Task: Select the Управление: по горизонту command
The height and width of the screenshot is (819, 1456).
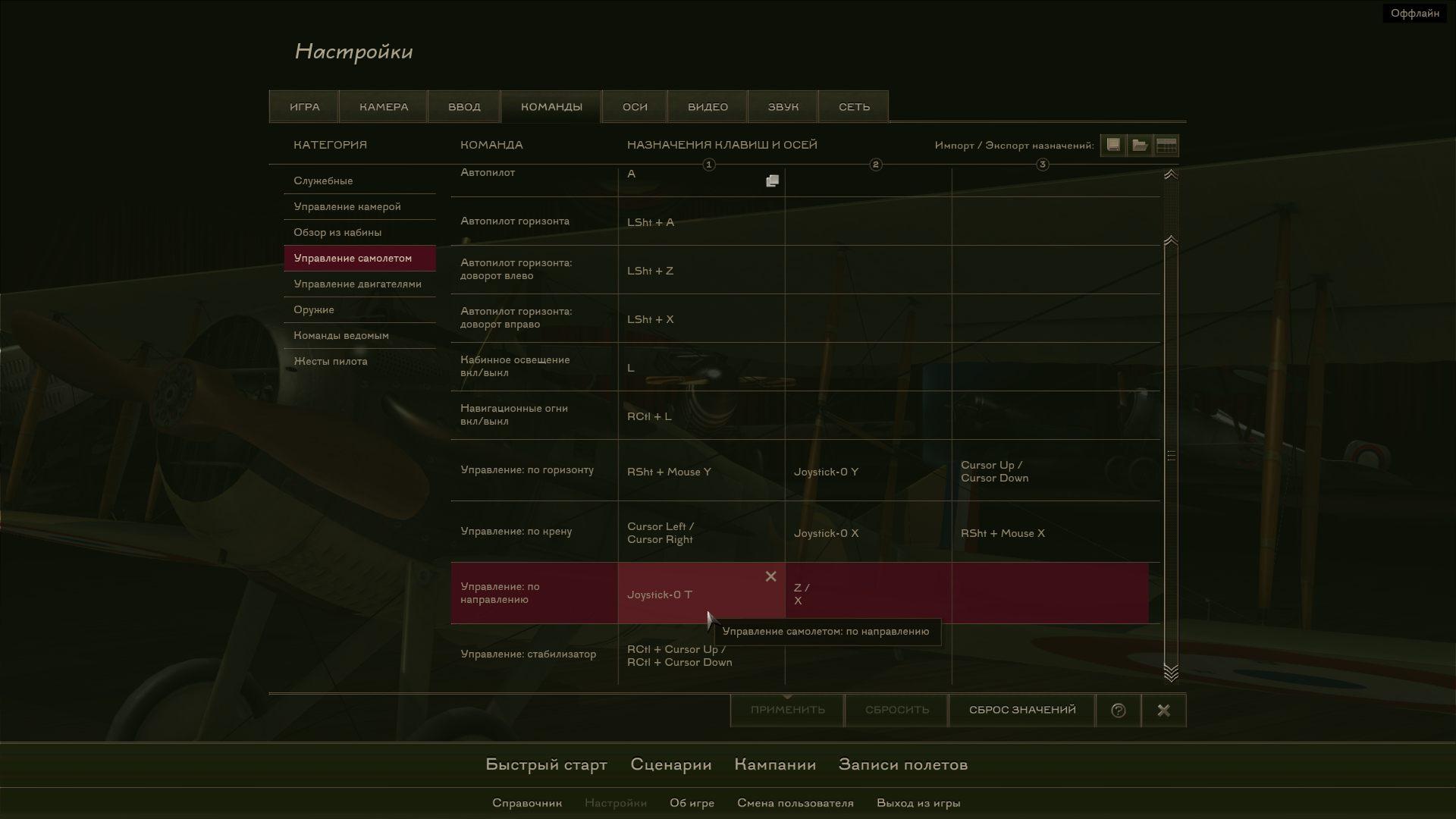Action: click(x=534, y=471)
